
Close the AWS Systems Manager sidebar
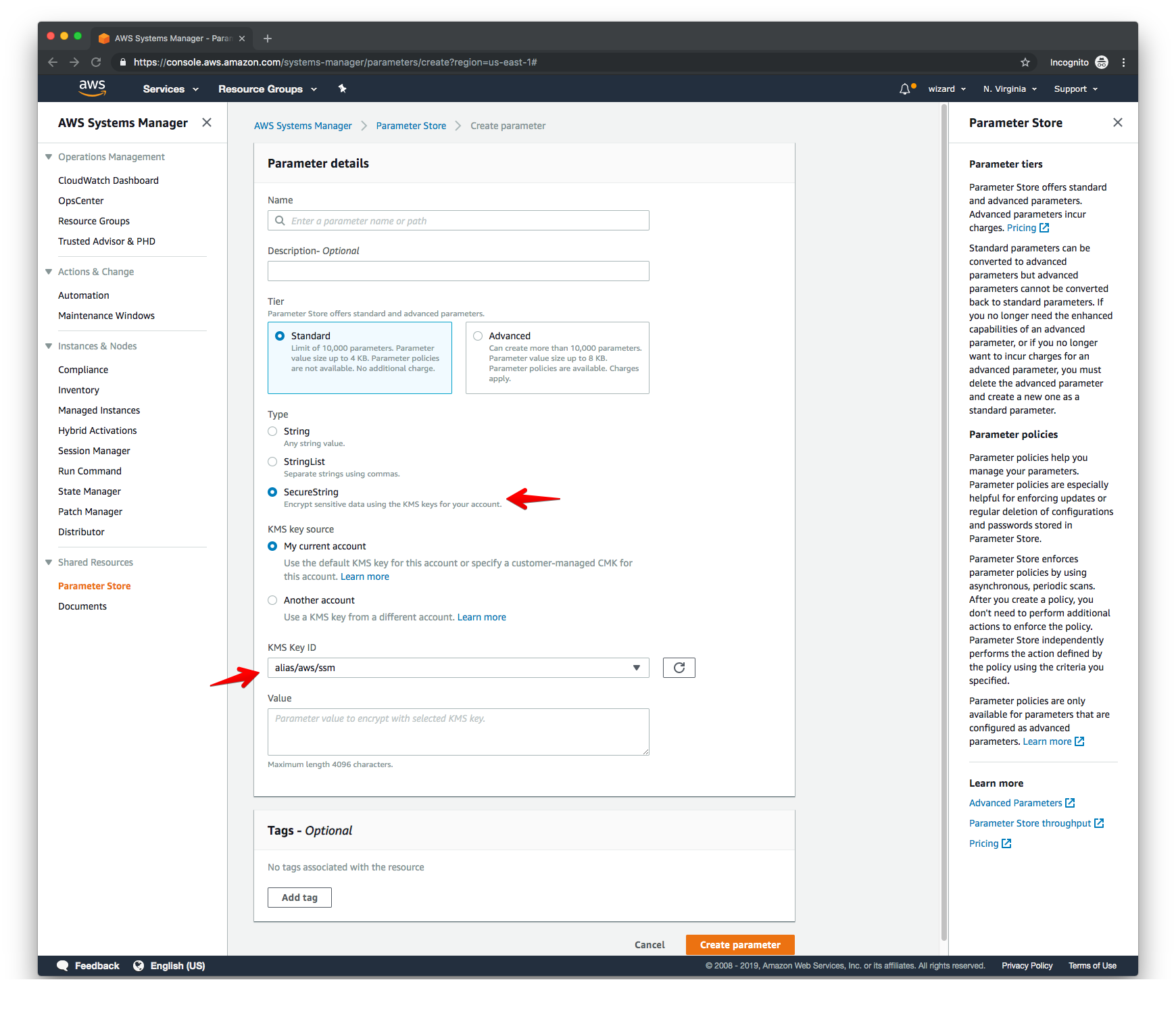(207, 122)
